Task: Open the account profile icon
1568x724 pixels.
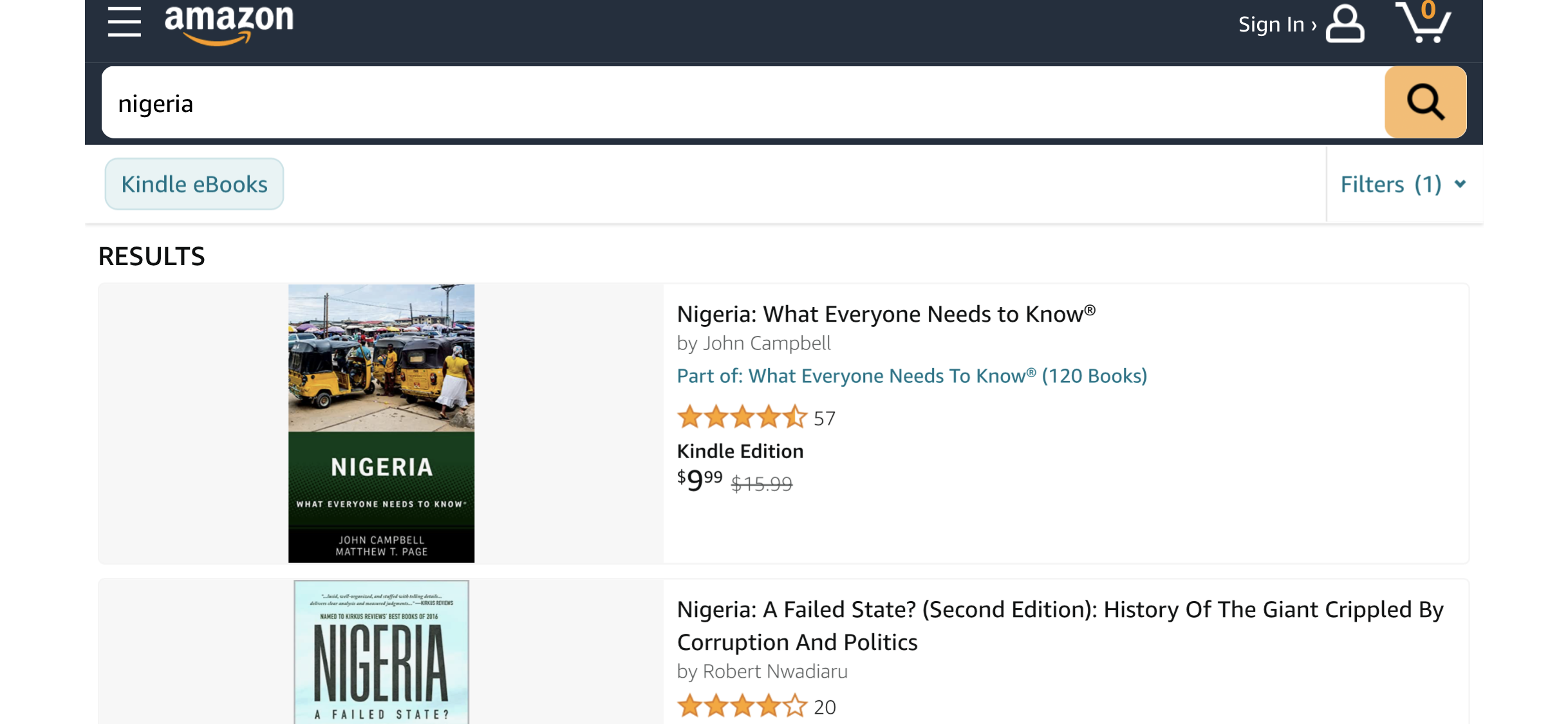Action: (1345, 24)
